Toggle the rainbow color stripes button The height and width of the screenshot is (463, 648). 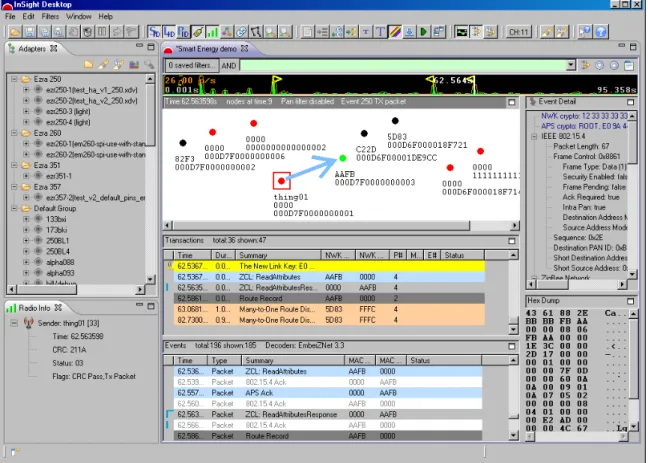click(395, 32)
